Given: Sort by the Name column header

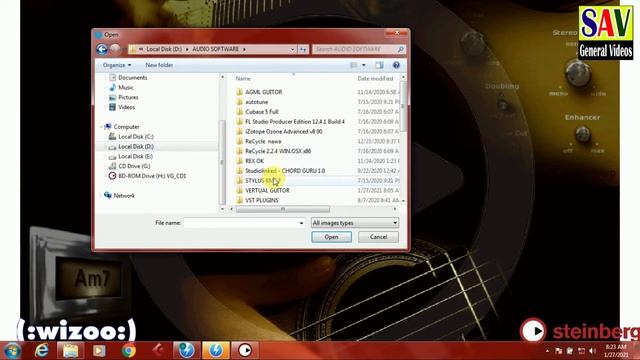Looking at the screenshot, I should 243,78.
